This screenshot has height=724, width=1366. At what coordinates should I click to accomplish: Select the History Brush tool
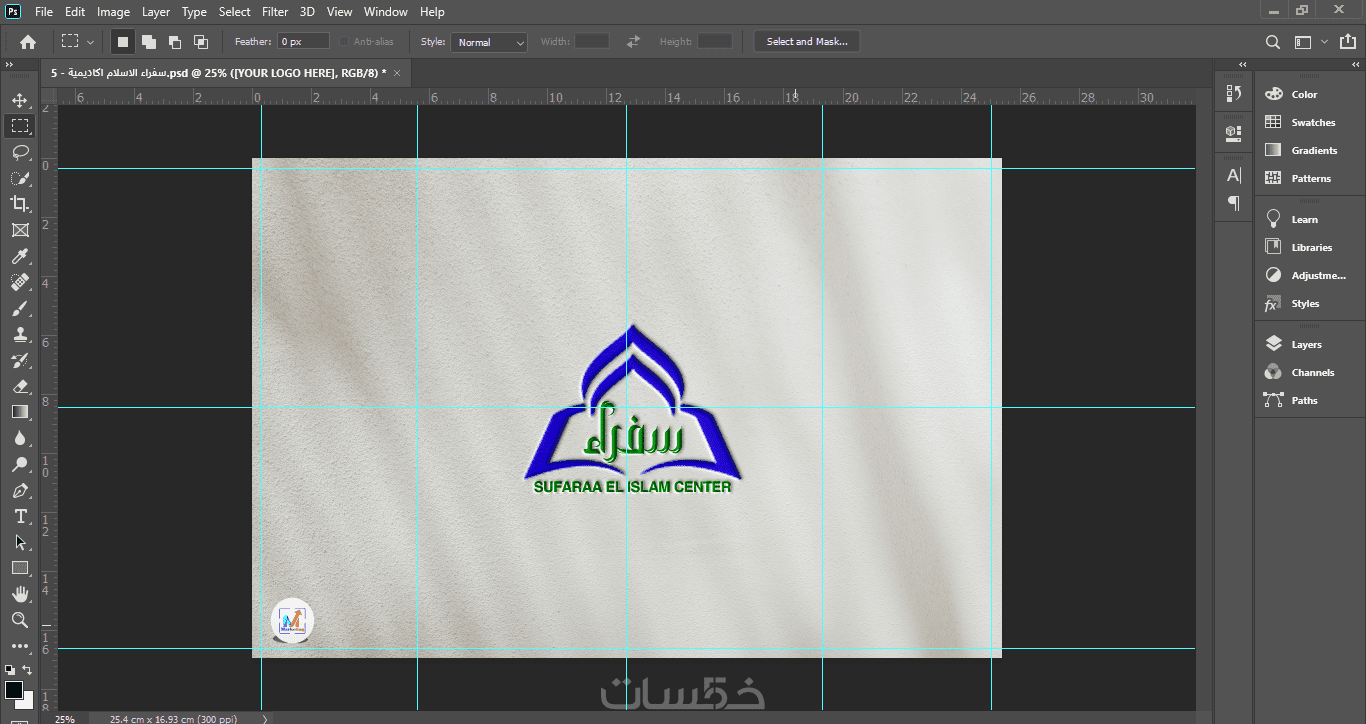point(20,361)
